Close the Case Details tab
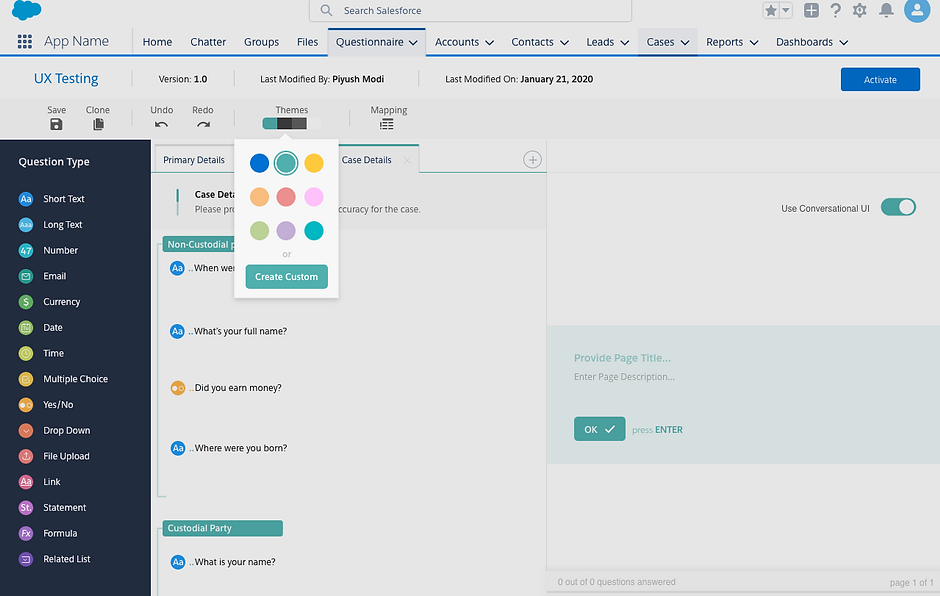Viewport: 940px width, 596px height. pos(407,160)
